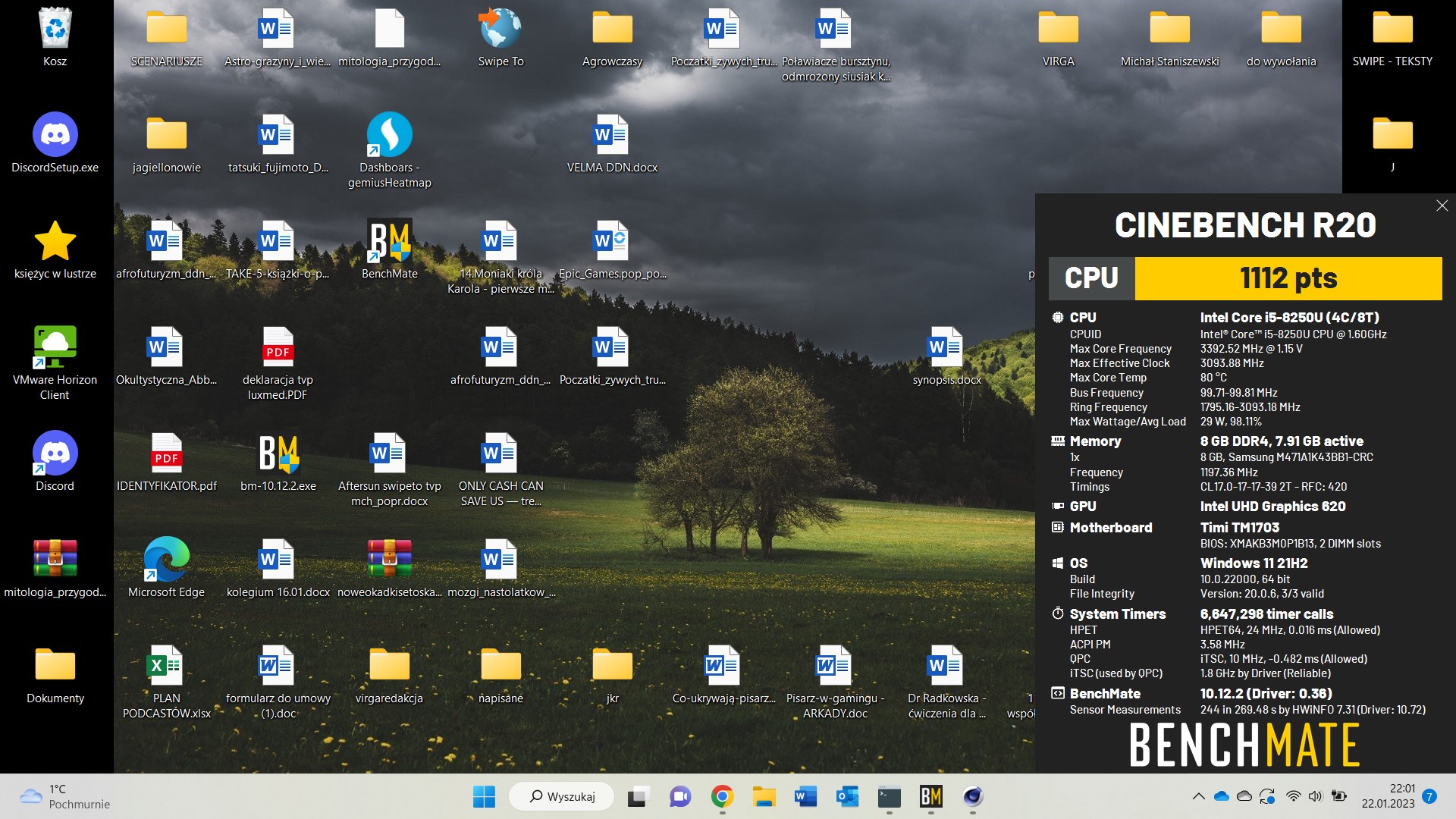Open the napisane folder

tap(501, 665)
